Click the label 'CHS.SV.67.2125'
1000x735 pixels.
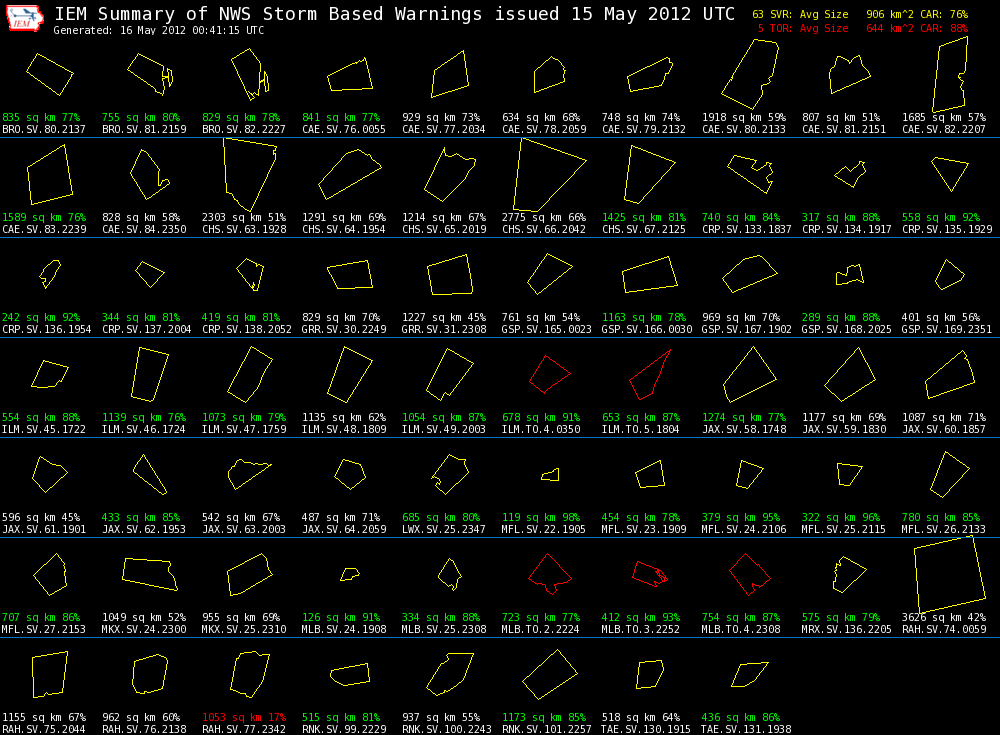point(644,230)
